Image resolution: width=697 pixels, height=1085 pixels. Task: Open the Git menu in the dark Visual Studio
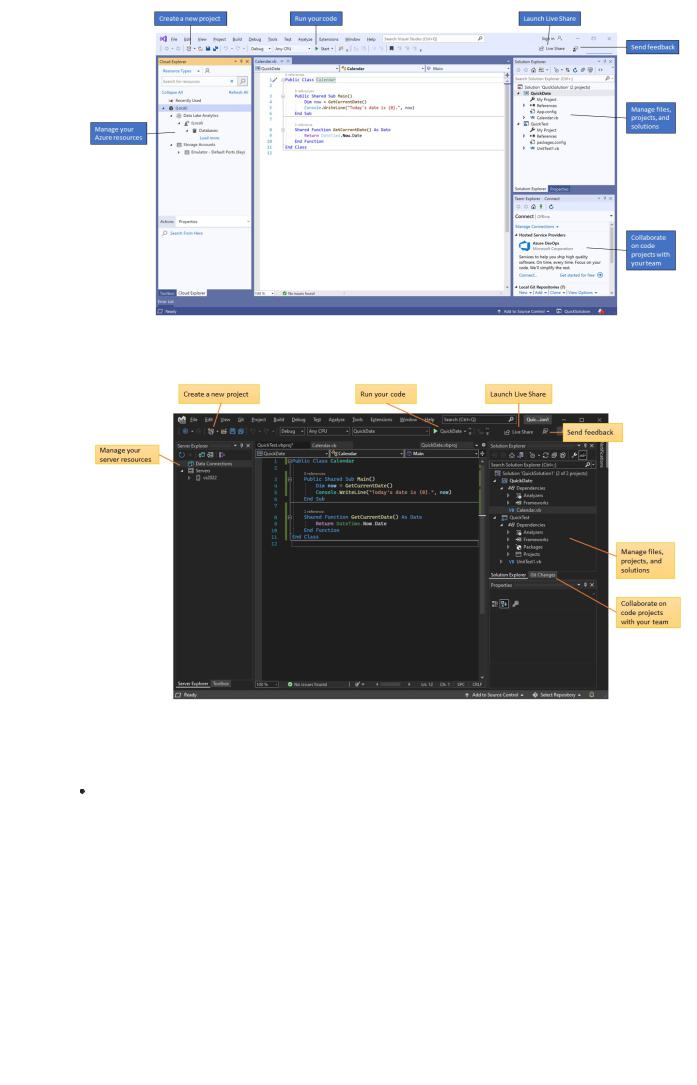(241, 419)
